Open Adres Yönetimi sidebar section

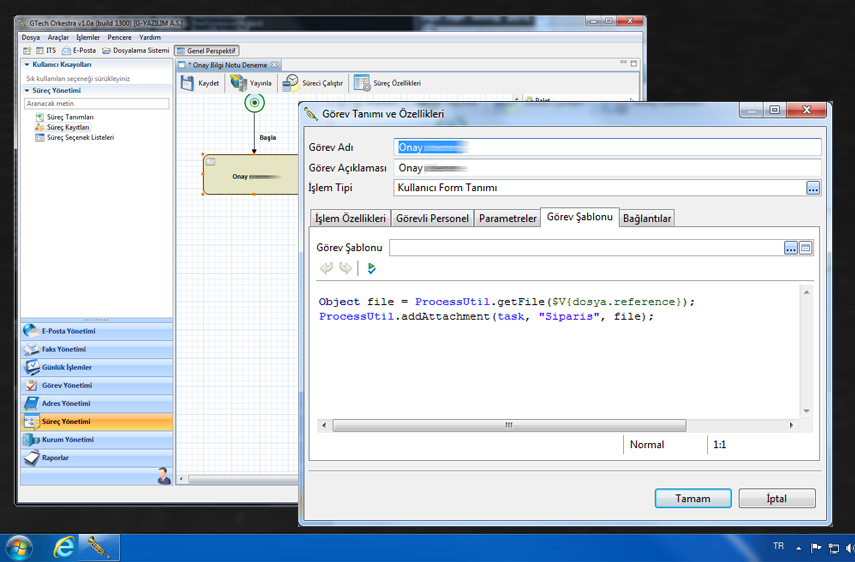tap(97, 403)
